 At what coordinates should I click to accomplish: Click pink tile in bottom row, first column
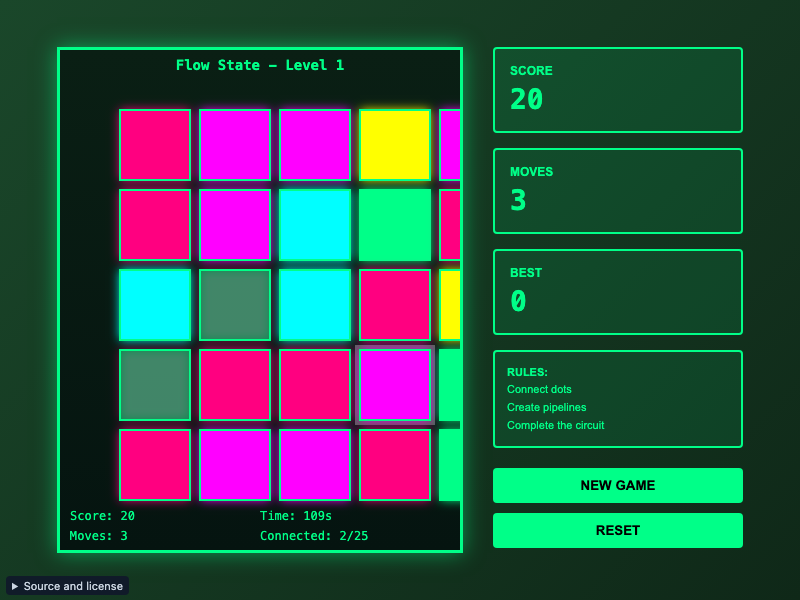155,465
